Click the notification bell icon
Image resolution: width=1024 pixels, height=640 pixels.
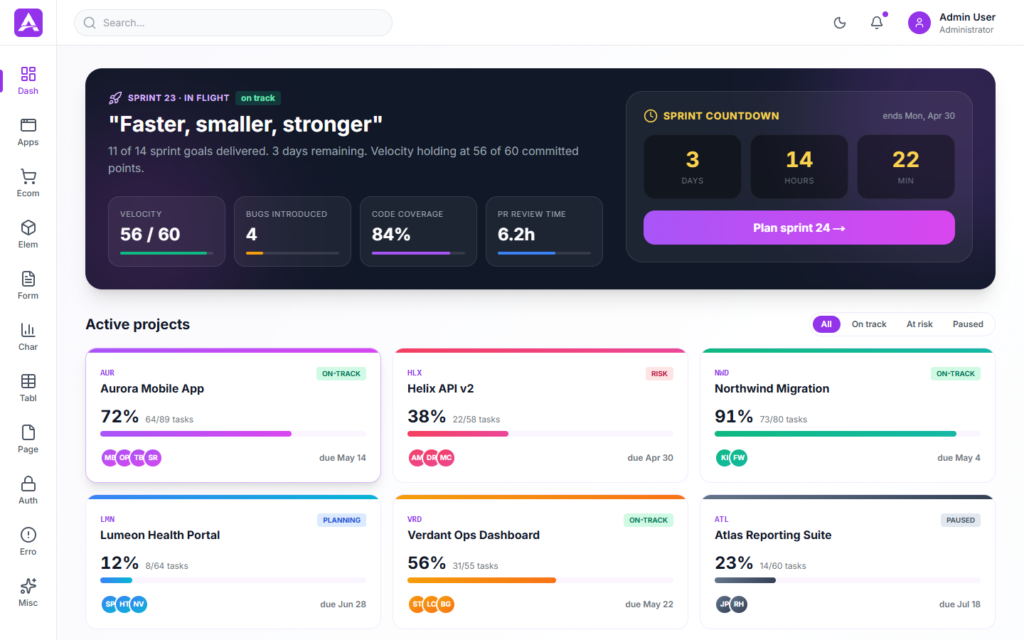click(876, 23)
